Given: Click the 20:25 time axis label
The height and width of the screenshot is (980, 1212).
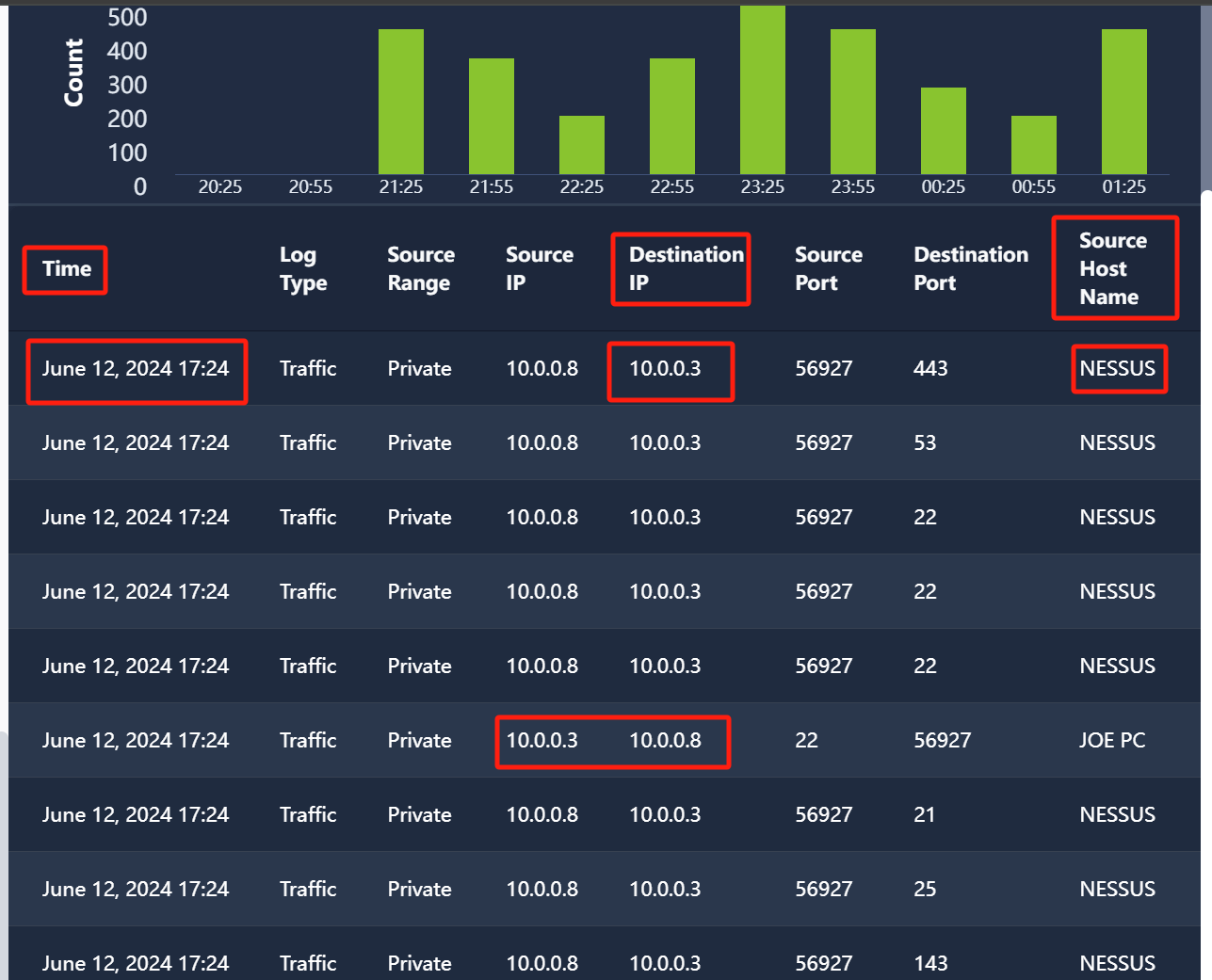Looking at the screenshot, I should [x=220, y=187].
